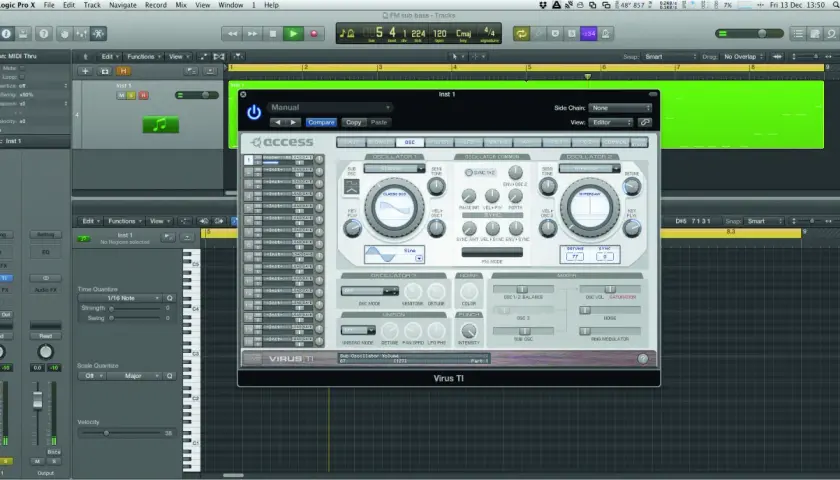
Task: Open Oscillator 1 waveform type dropdown
Action: 394,169
